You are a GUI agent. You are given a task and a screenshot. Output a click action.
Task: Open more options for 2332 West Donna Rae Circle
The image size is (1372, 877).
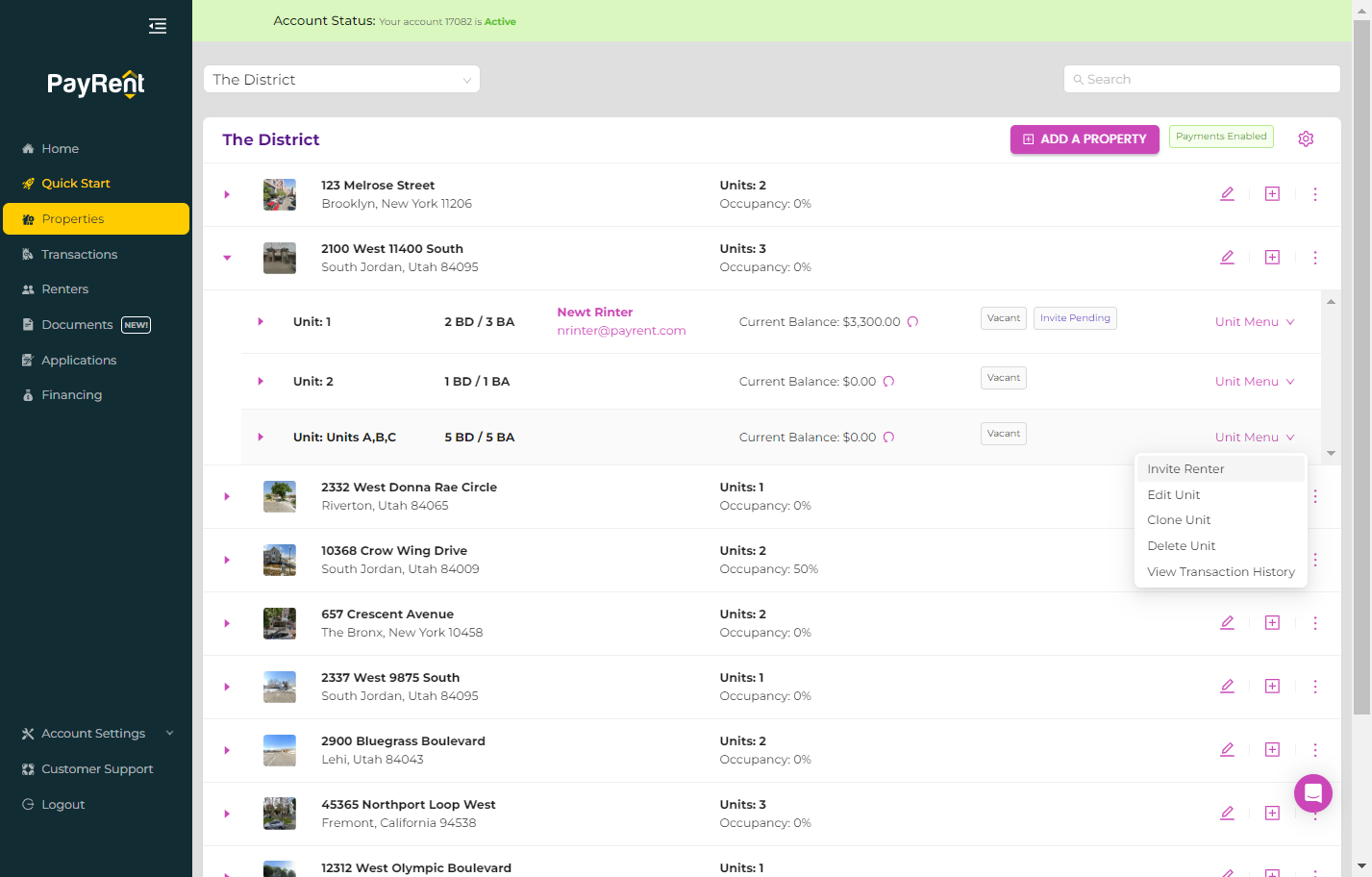click(x=1315, y=496)
